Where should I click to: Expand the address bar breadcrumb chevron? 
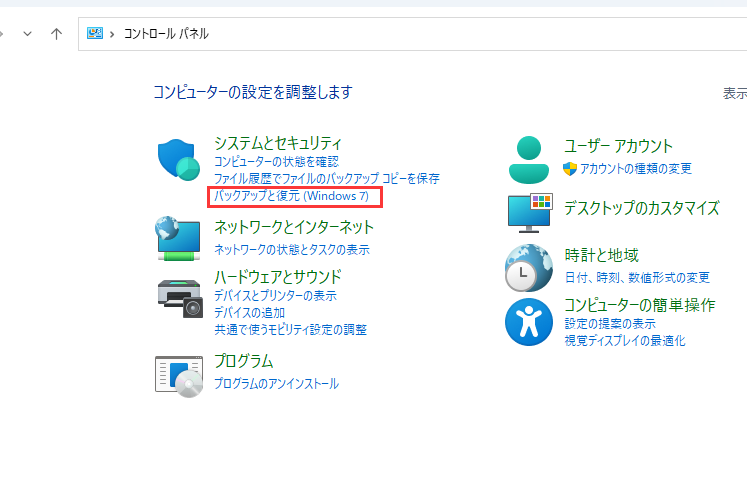pyautogui.click(x=112, y=34)
